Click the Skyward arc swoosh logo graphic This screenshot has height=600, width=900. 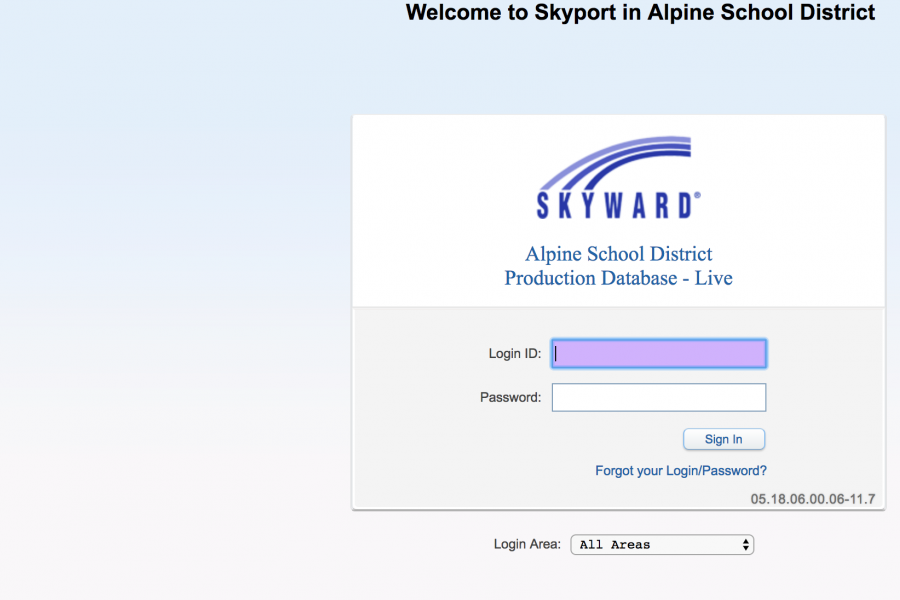pyautogui.click(x=615, y=162)
